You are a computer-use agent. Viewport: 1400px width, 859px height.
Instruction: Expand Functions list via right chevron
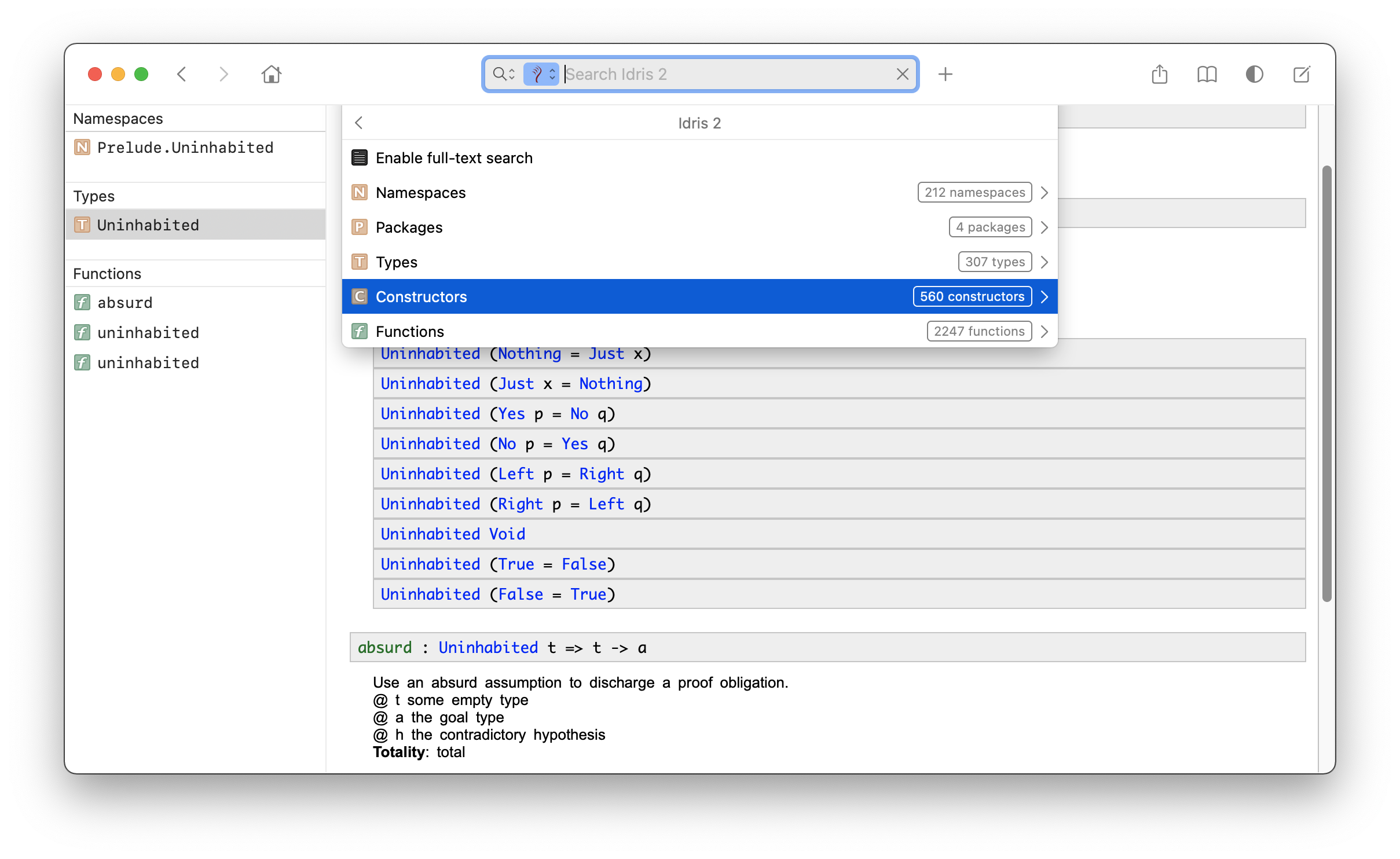click(1044, 332)
